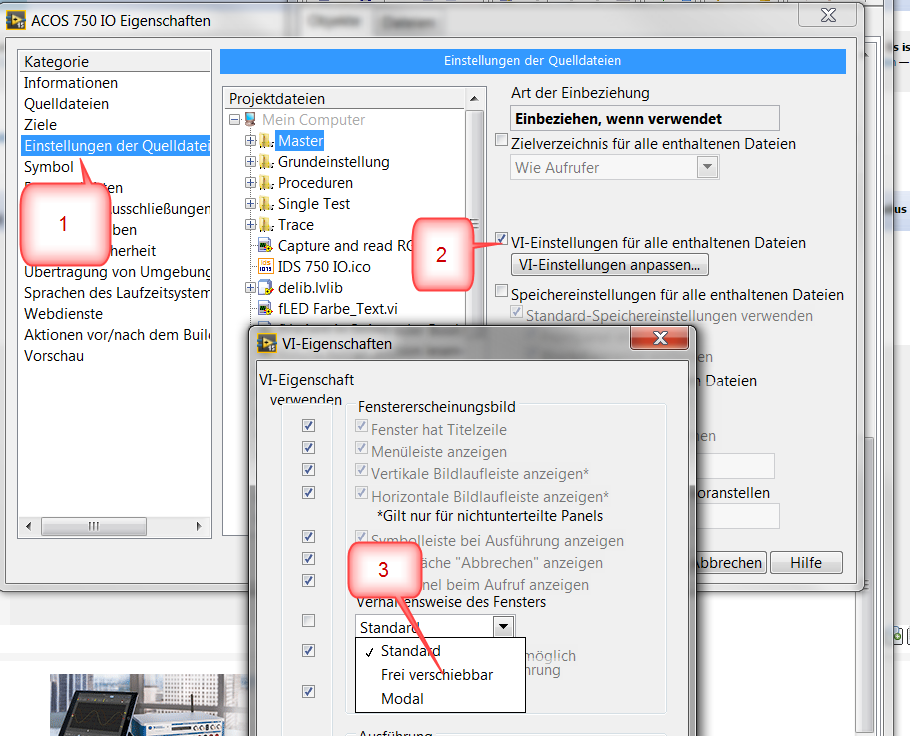
Task: Click up arrow of Projektdateien scrollbar
Action: click(474, 99)
